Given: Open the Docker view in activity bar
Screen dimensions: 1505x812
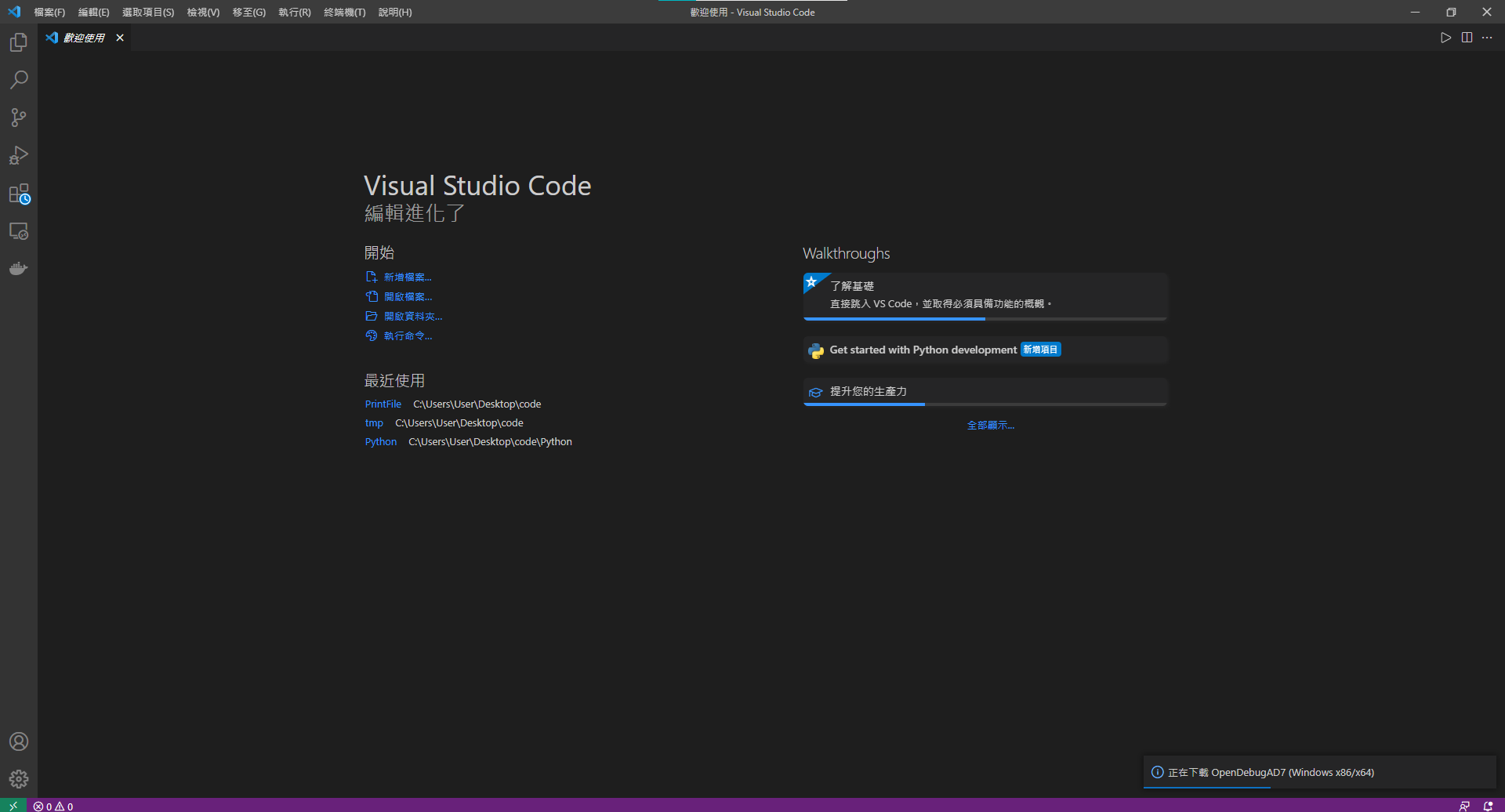Looking at the screenshot, I should (19, 269).
